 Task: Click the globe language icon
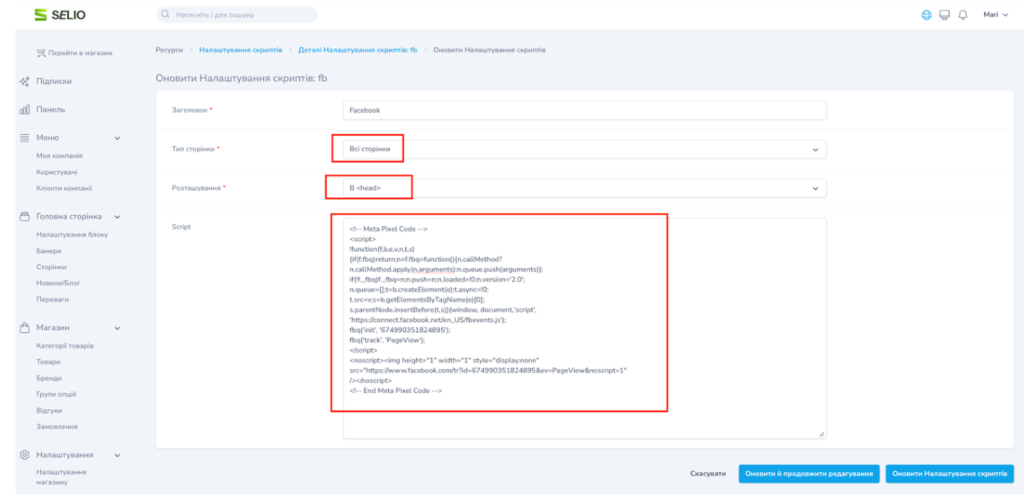click(926, 15)
